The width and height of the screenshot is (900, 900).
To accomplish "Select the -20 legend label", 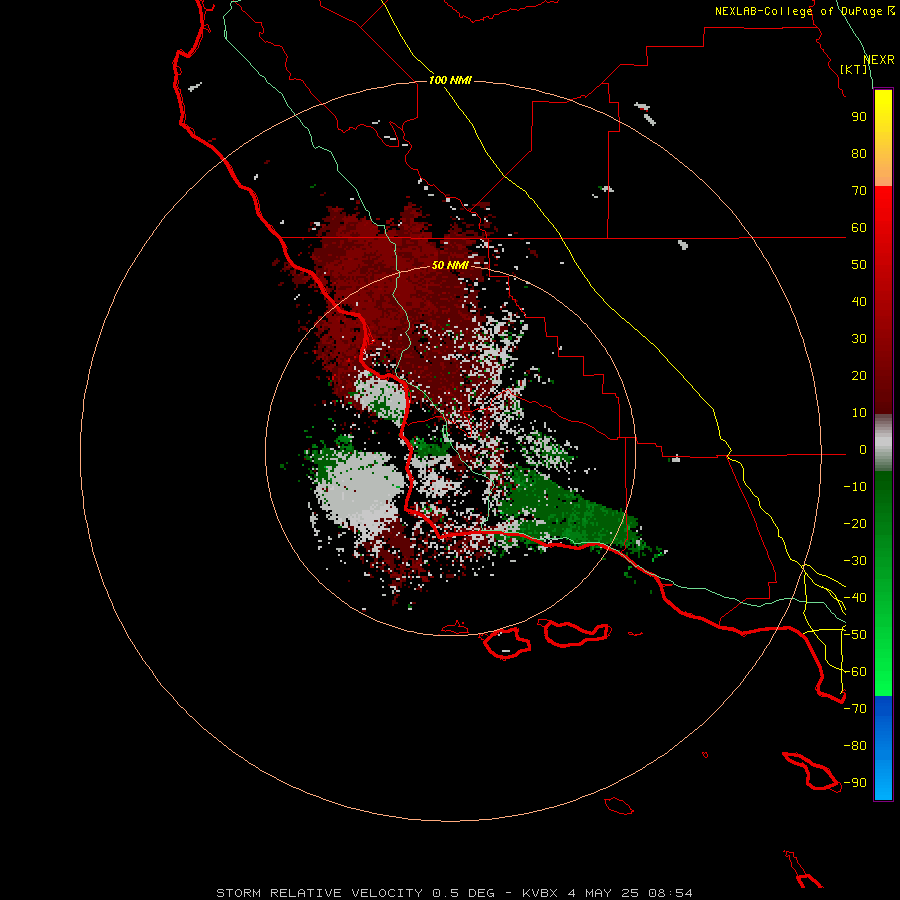I will pos(855,523).
